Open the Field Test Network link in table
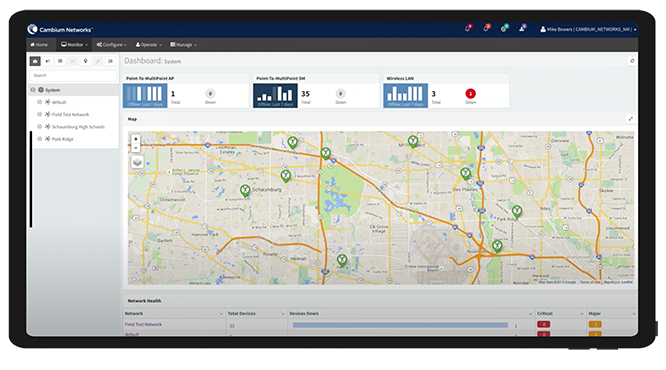The image size is (666, 370). (x=143, y=324)
